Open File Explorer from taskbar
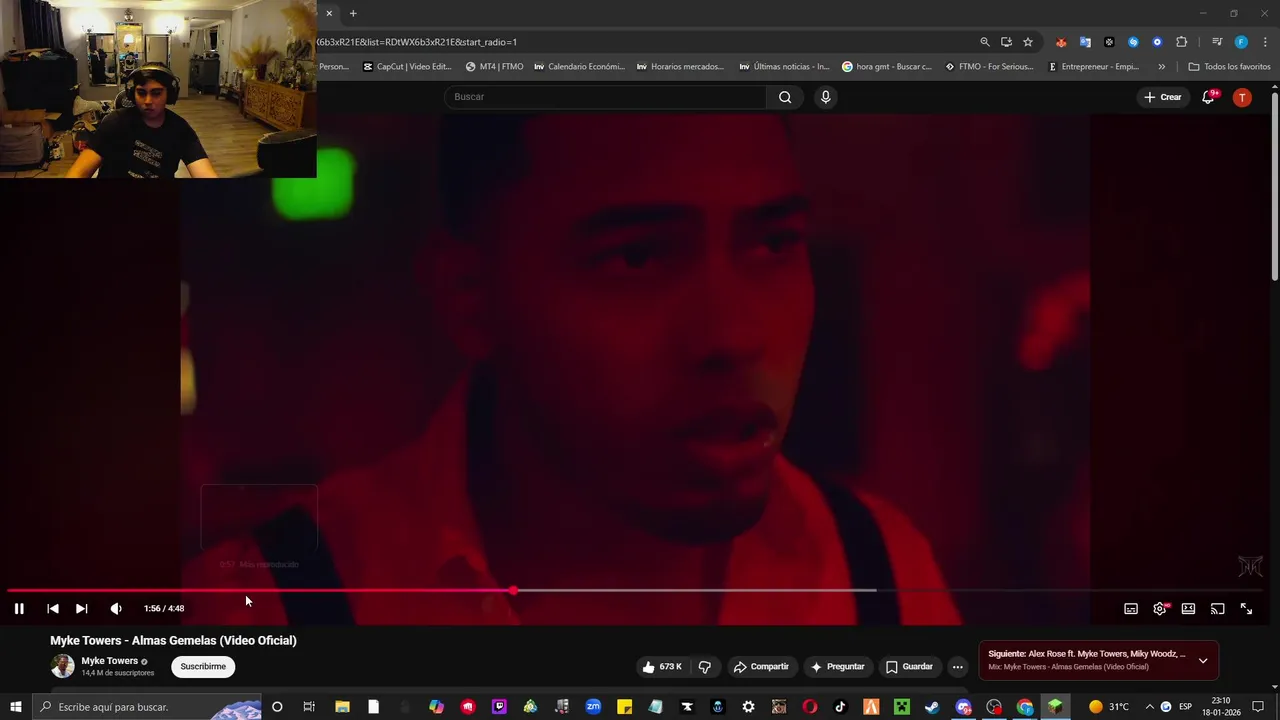Image resolution: width=1280 pixels, height=720 pixels. [x=342, y=707]
